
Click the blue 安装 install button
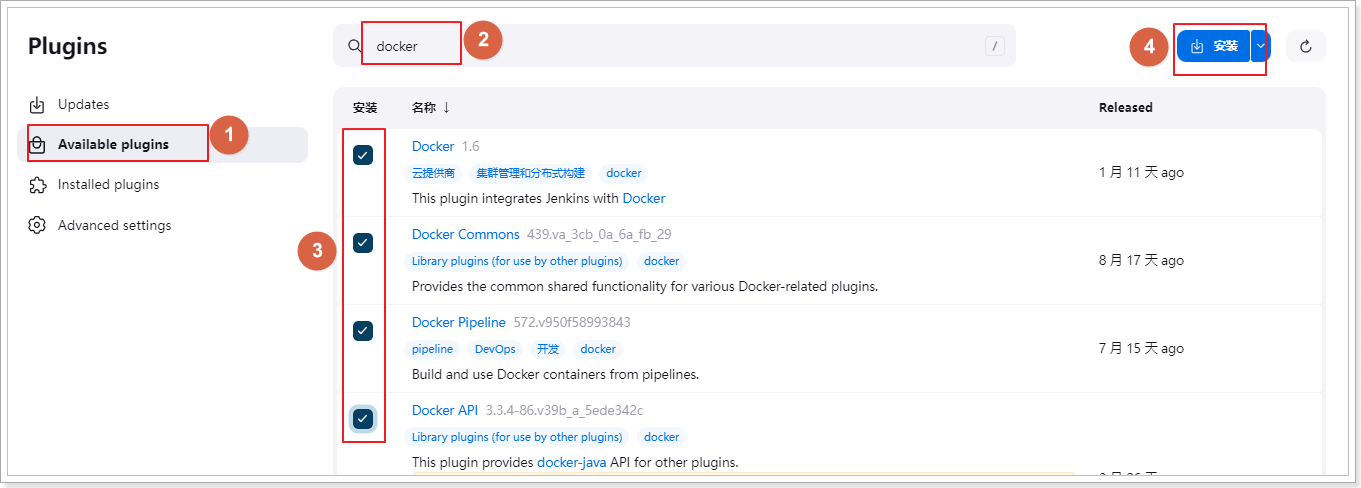[x=1214, y=46]
